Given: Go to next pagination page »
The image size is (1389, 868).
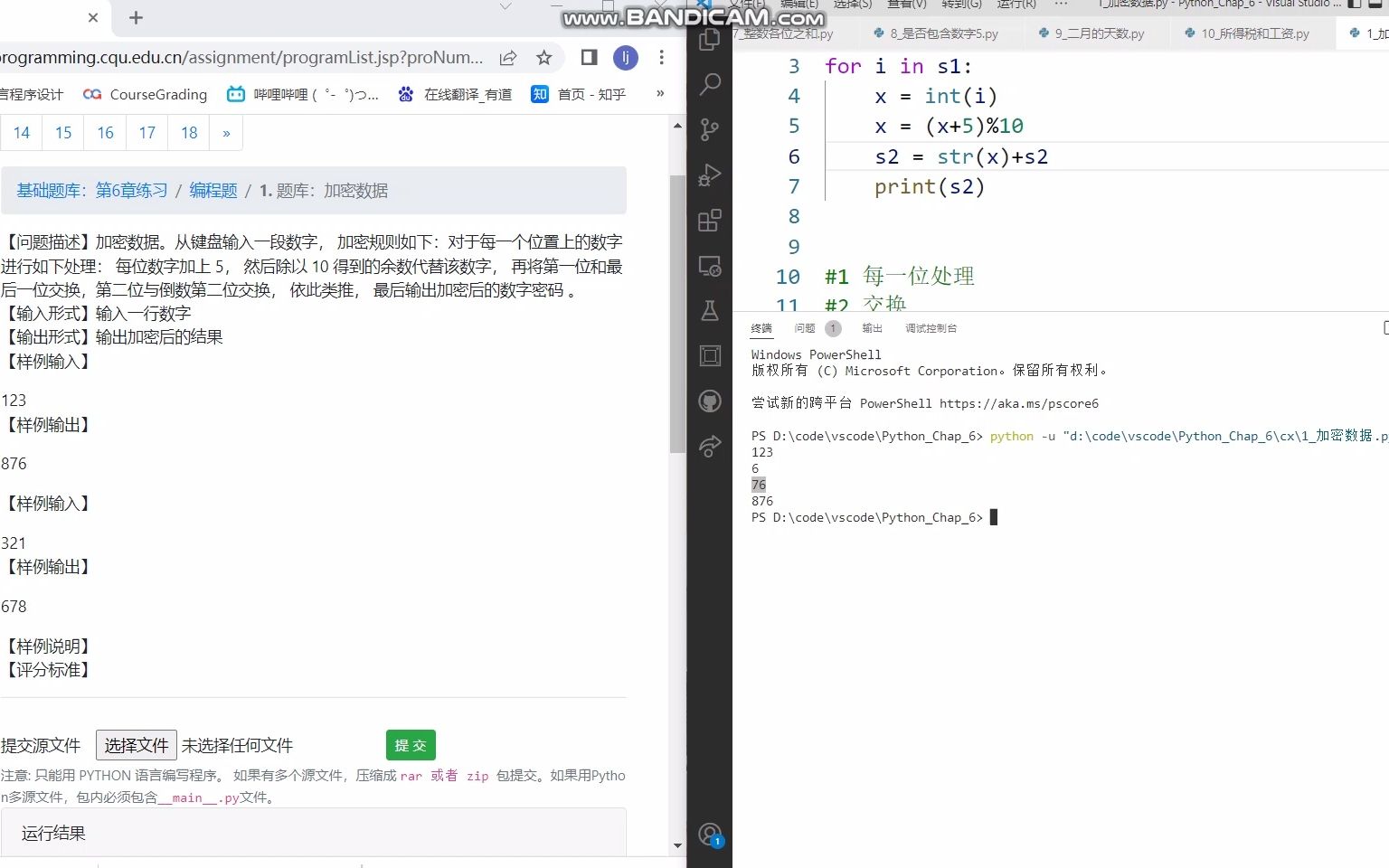Looking at the screenshot, I should click(x=226, y=133).
